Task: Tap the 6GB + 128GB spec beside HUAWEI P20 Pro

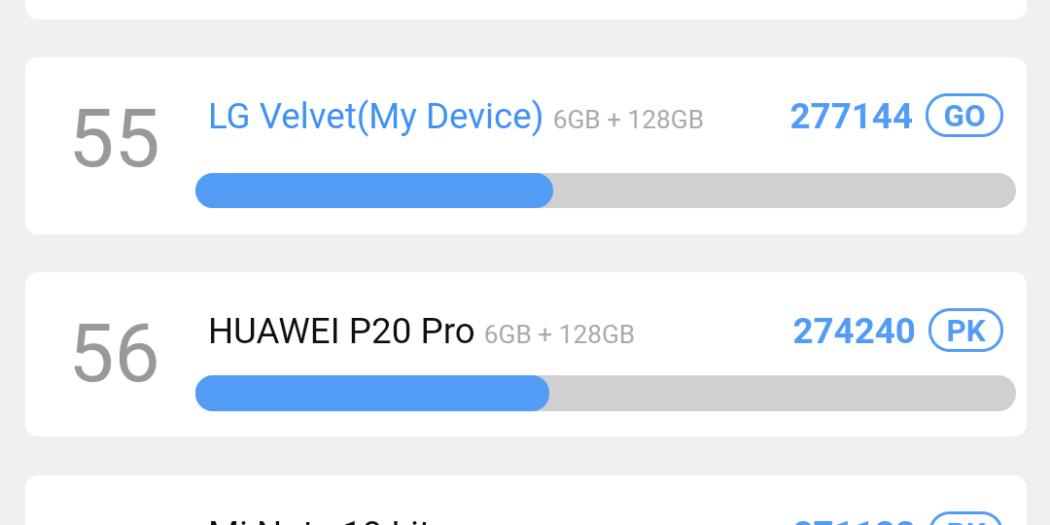Action: [559, 335]
